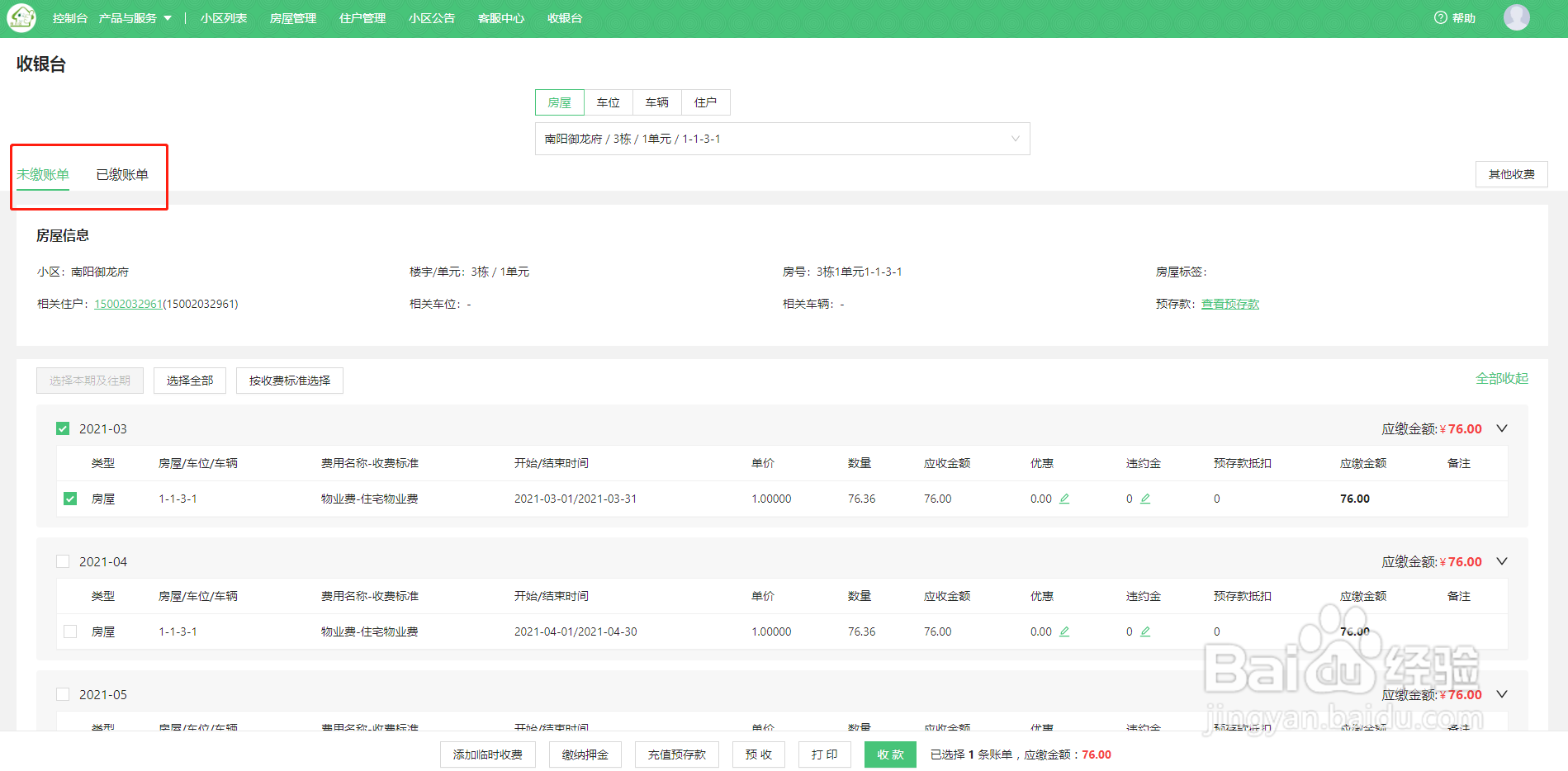Edit the 违约金 value for 2021-03 bill
The height and width of the screenshot is (771, 1568).
click(x=1146, y=499)
